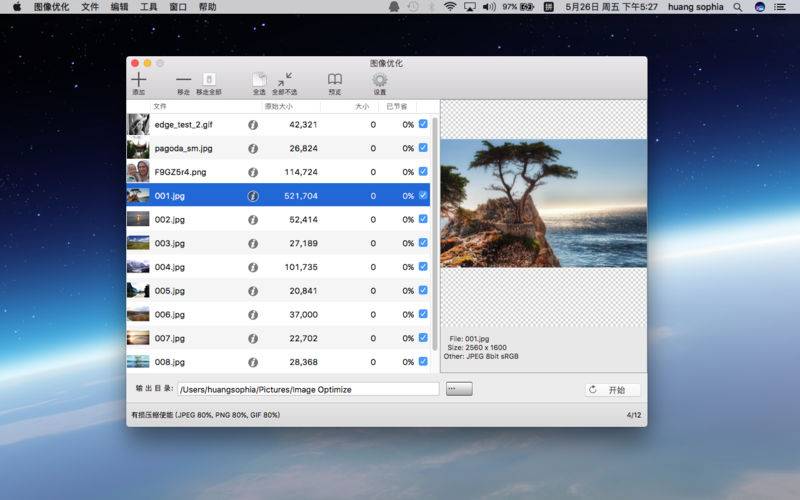Open the 帮助 (Help) menu
800x500 pixels.
tap(208, 7)
